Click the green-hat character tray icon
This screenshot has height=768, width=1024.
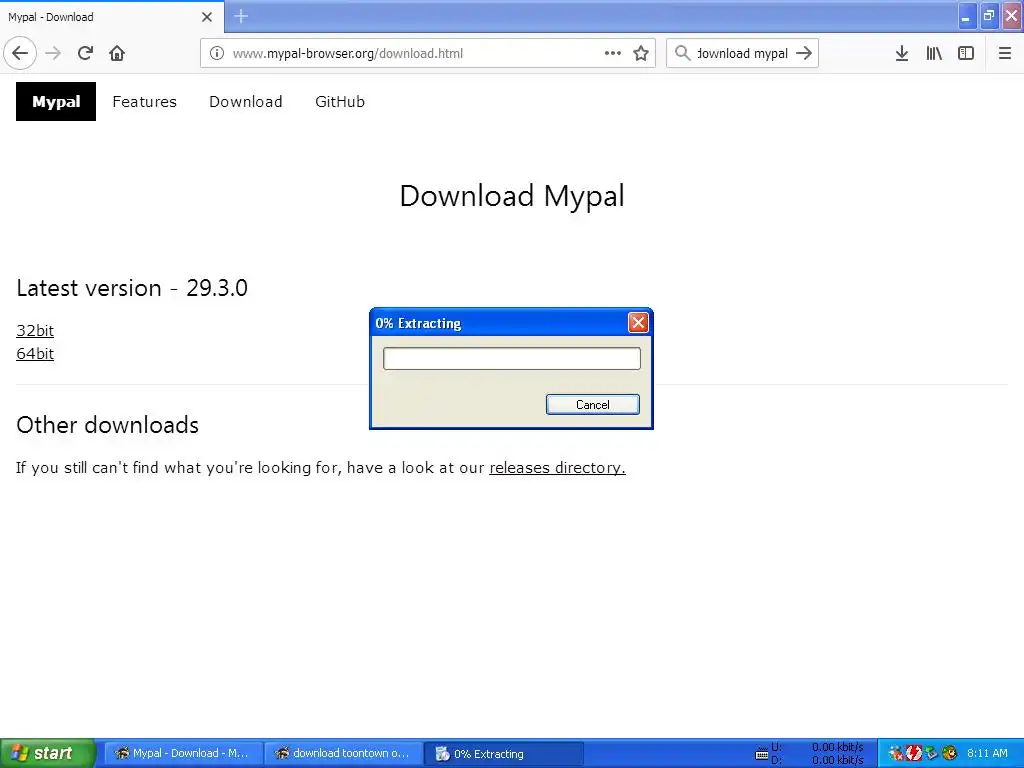950,753
